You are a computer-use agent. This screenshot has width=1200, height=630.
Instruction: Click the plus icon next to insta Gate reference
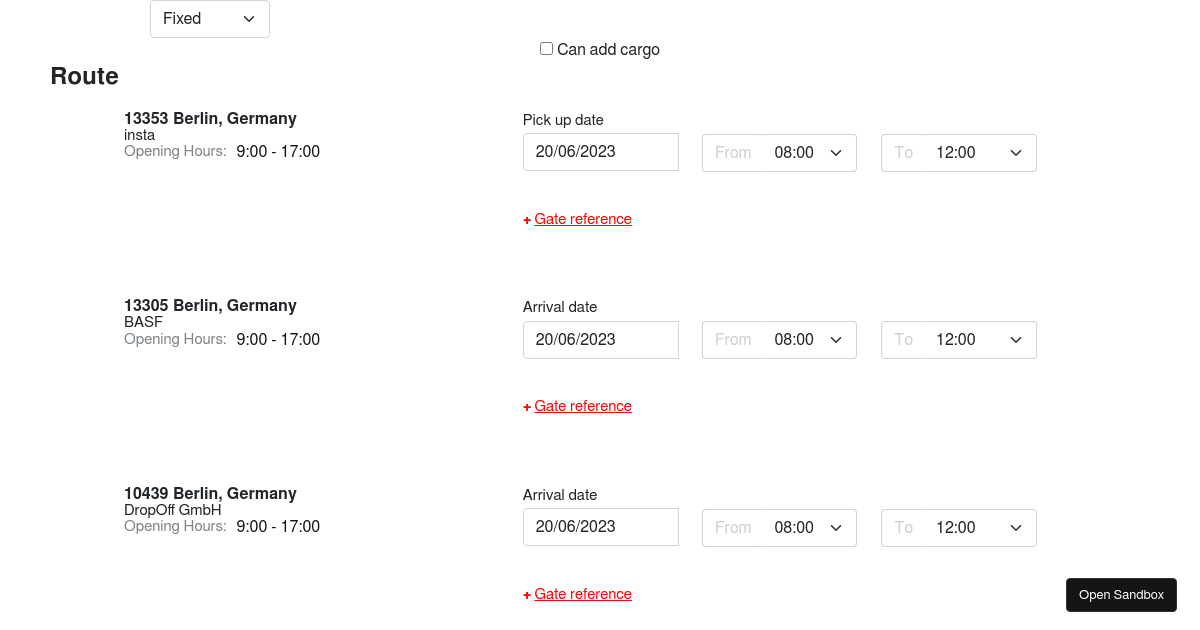[527, 220]
